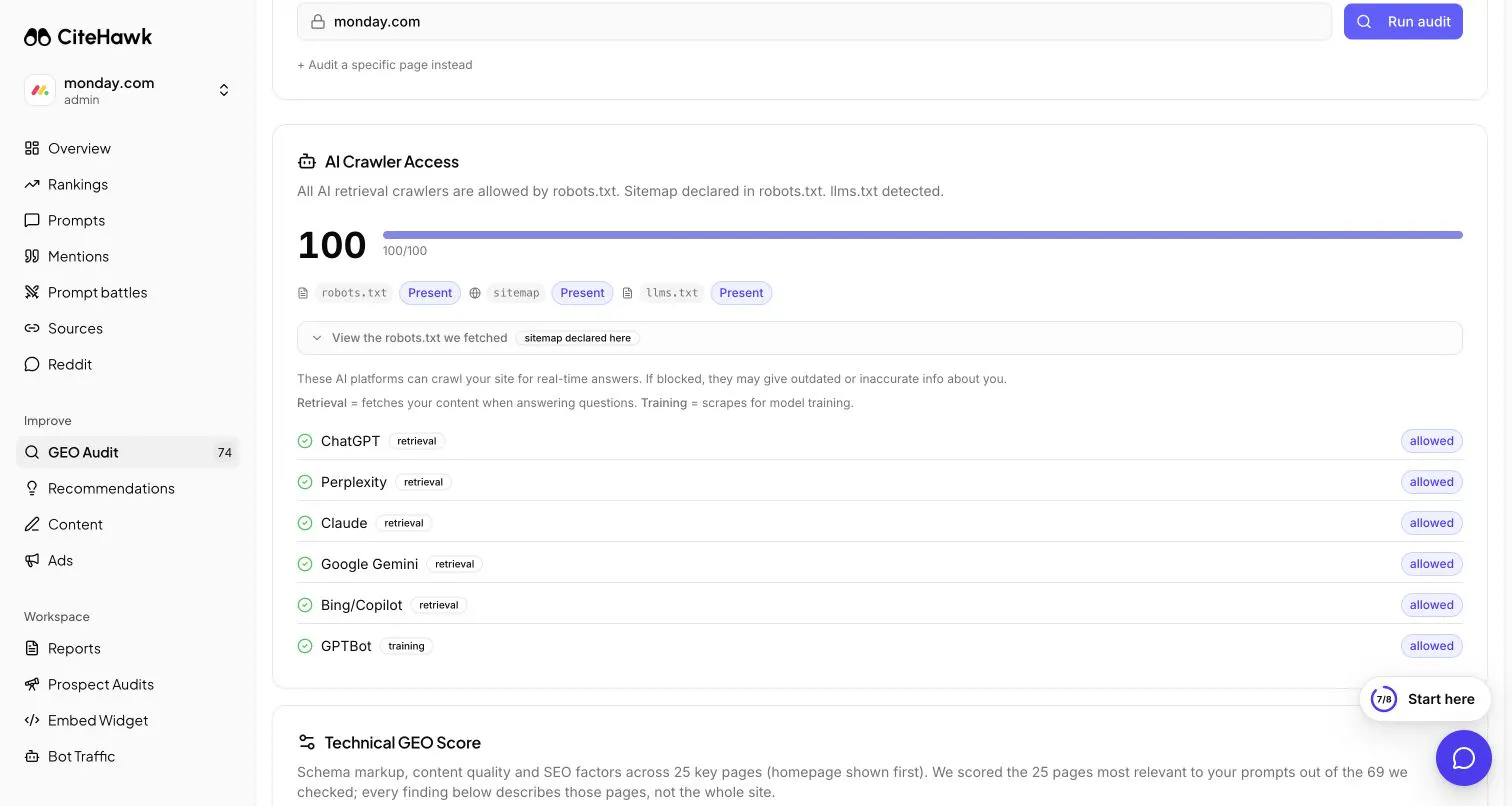Click the Mentions quote icon
This screenshot has width=1512, height=806.
[32, 256]
